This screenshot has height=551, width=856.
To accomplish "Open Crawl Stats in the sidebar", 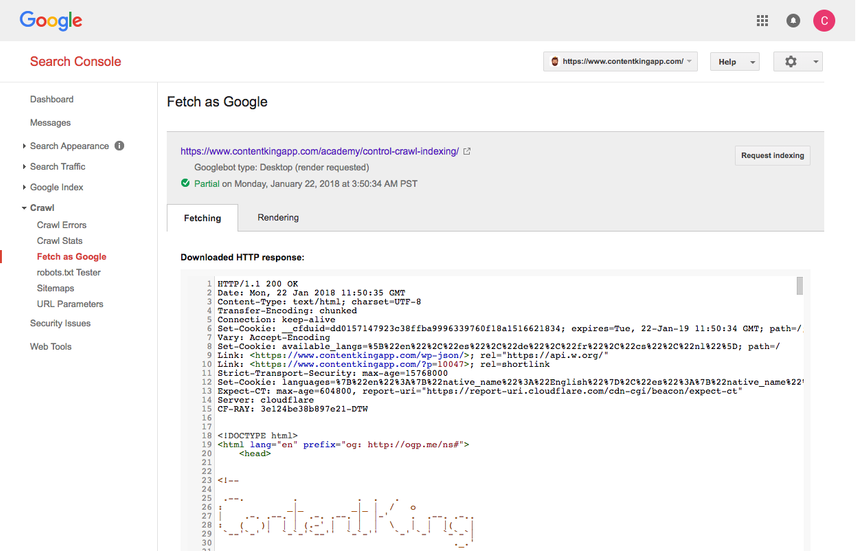I will 60,241.
